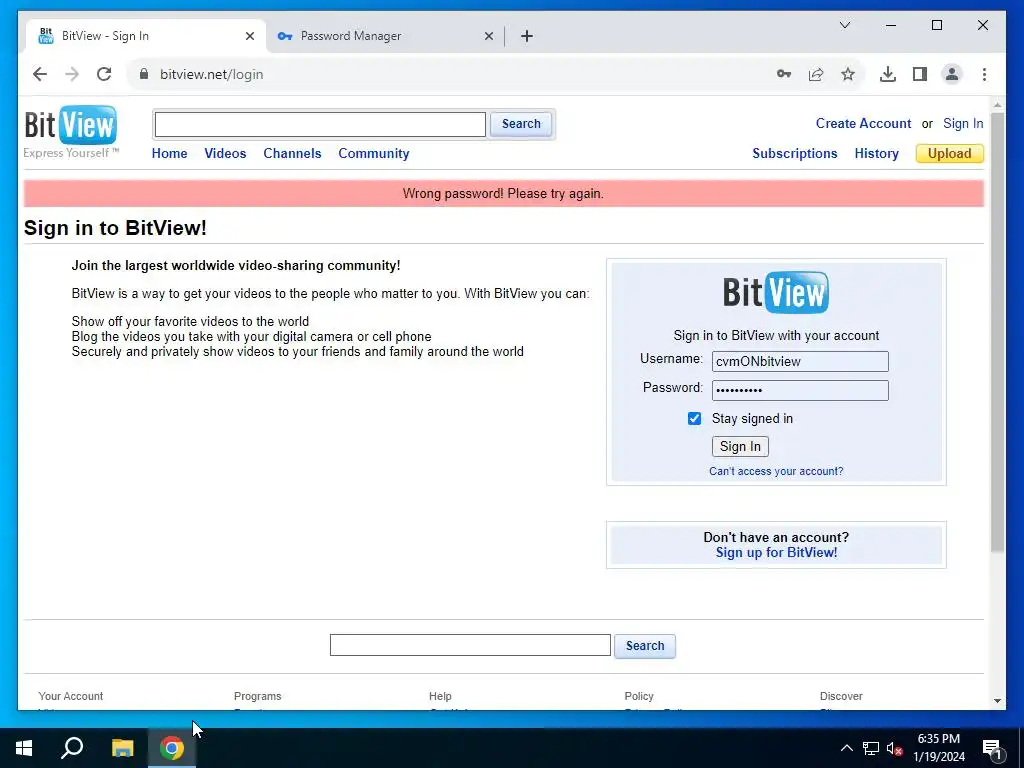Open the Chrome profile avatar
This screenshot has width=1024, height=768.
pos(952,74)
